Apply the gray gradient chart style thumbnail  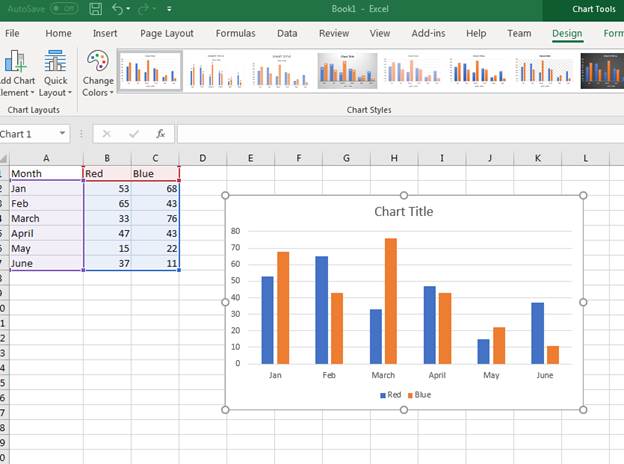click(347, 71)
